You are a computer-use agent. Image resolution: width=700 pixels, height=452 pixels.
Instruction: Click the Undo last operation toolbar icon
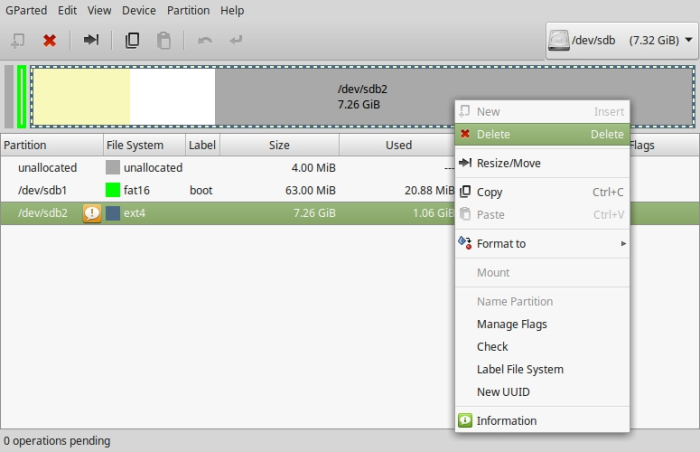pyautogui.click(x=205, y=40)
